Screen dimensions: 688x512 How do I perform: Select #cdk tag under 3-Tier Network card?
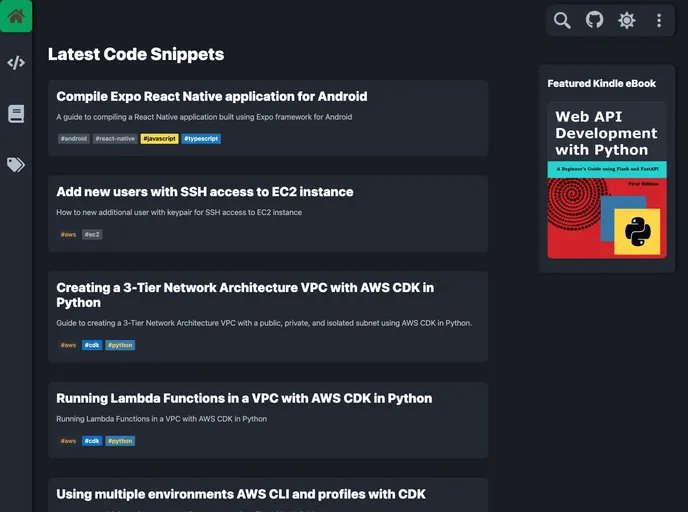(x=92, y=345)
